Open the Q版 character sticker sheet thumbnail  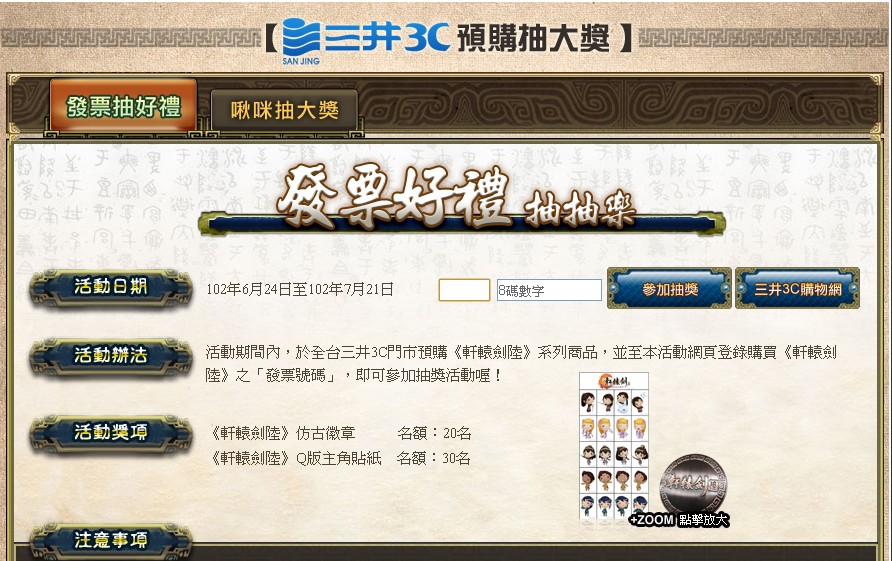pyautogui.click(x=614, y=446)
